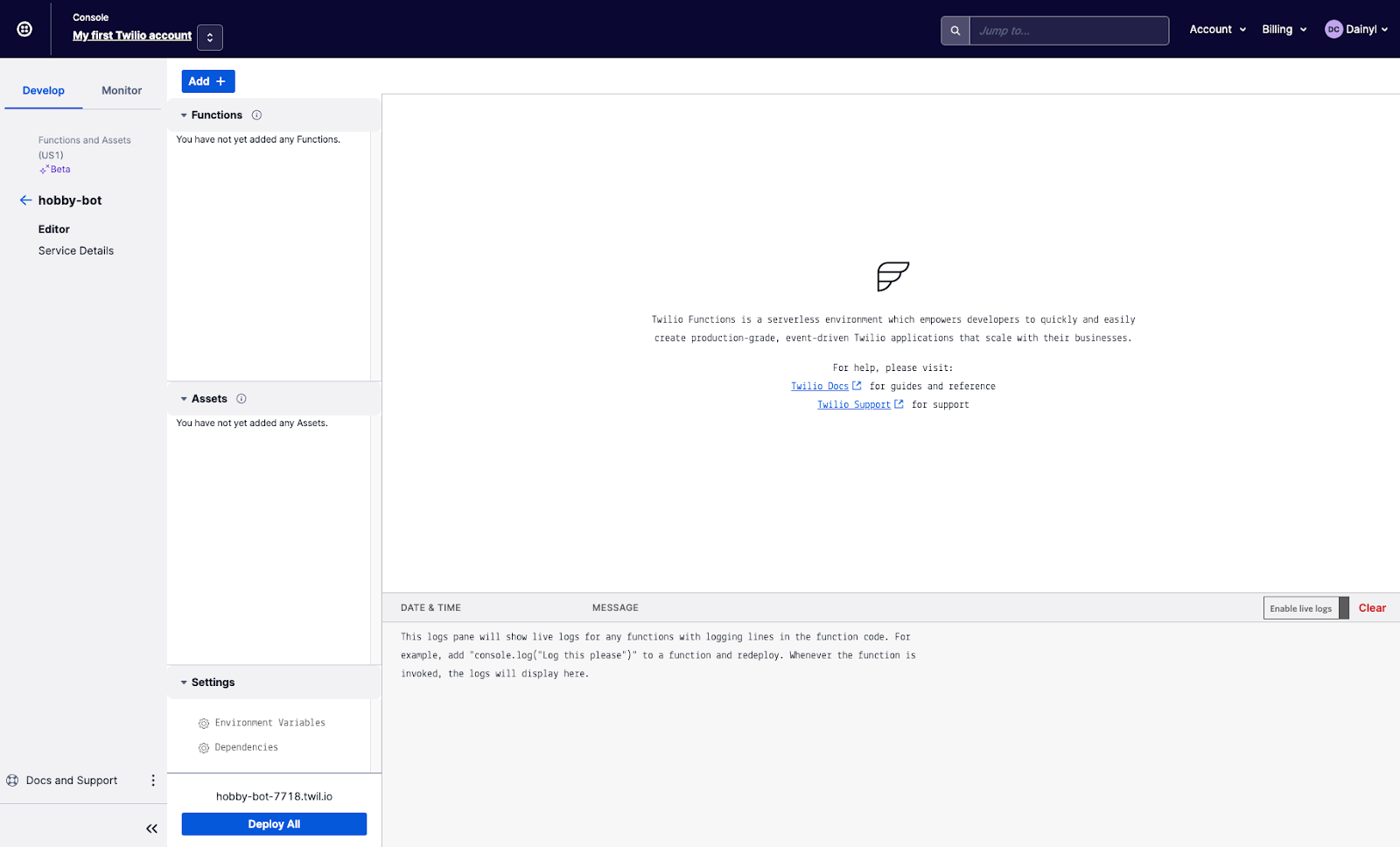Screen dimensions: 1400x847
Task: Click the MESSAGE column header
Action: (x=615, y=608)
